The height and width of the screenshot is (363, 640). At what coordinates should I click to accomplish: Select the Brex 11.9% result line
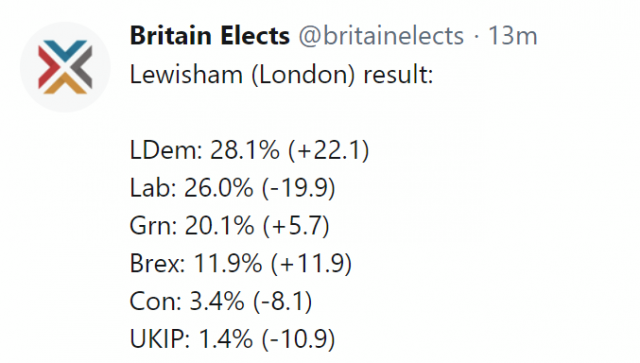pos(241,263)
